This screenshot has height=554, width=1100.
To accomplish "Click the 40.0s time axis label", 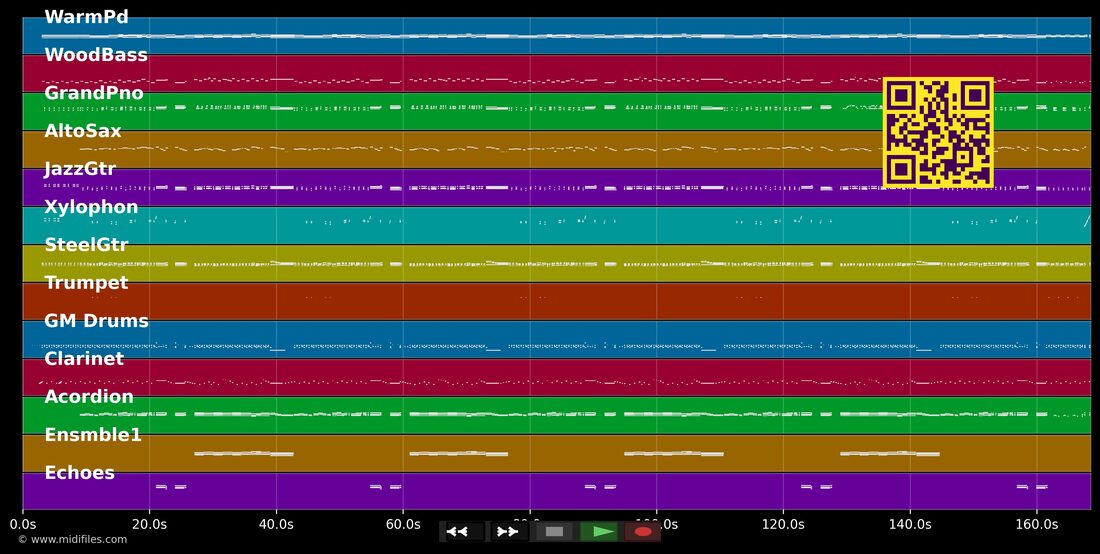I will 276,524.
